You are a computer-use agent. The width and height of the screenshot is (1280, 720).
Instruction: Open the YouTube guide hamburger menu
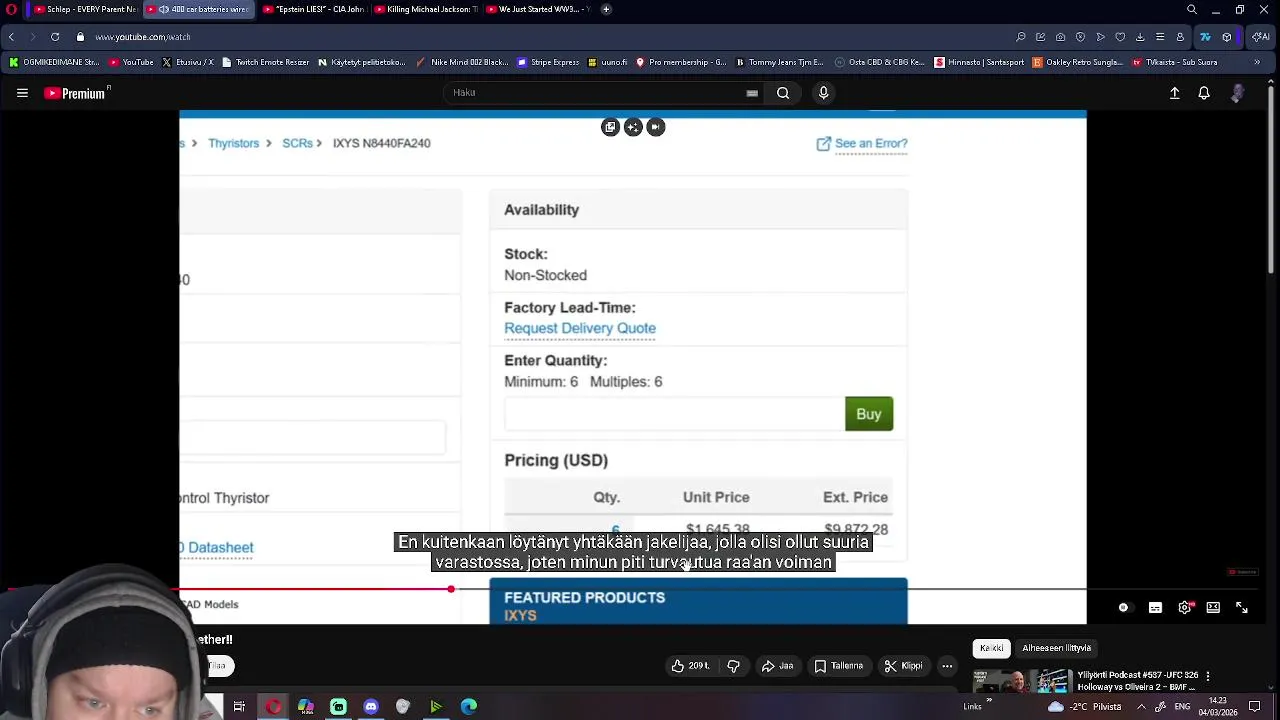tap(22, 93)
